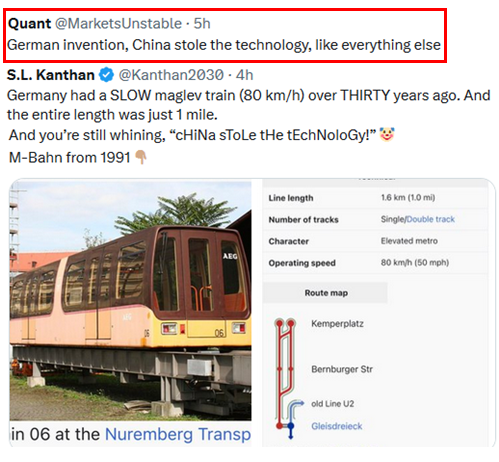
Task: Click the Kemperplatz red station marker
Action: (x=285, y=323)
